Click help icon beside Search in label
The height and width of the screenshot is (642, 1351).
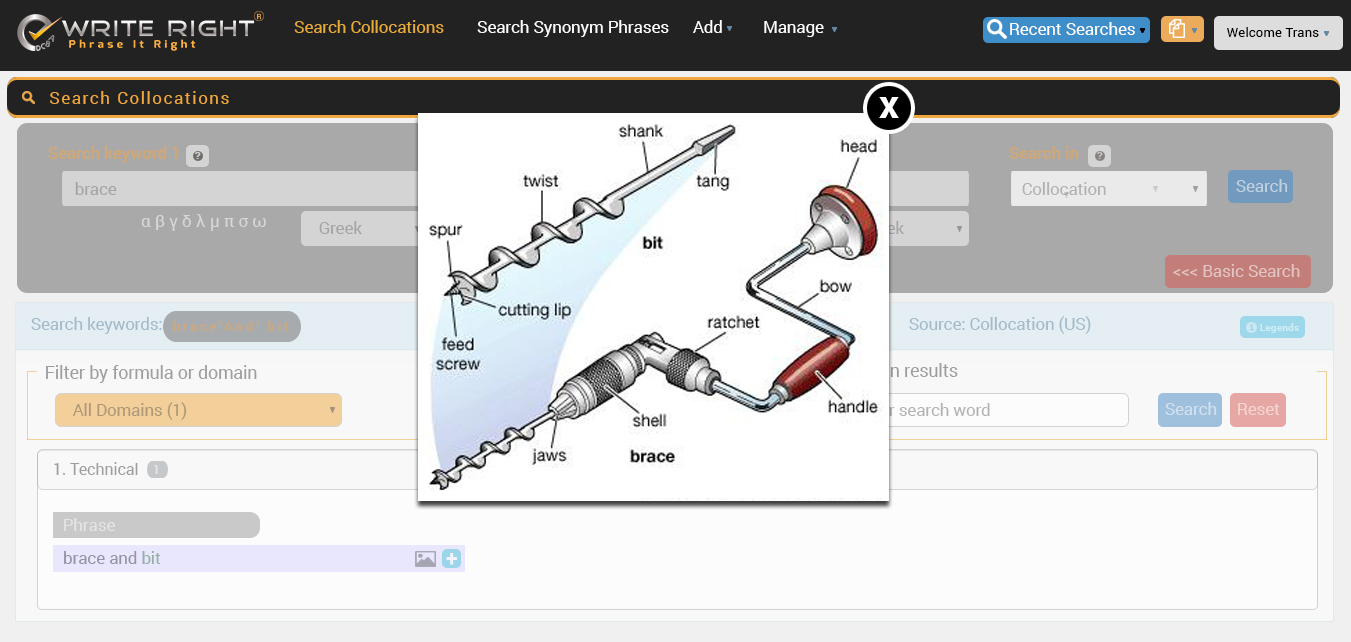pyautogui.click(x=1099, y=156)
